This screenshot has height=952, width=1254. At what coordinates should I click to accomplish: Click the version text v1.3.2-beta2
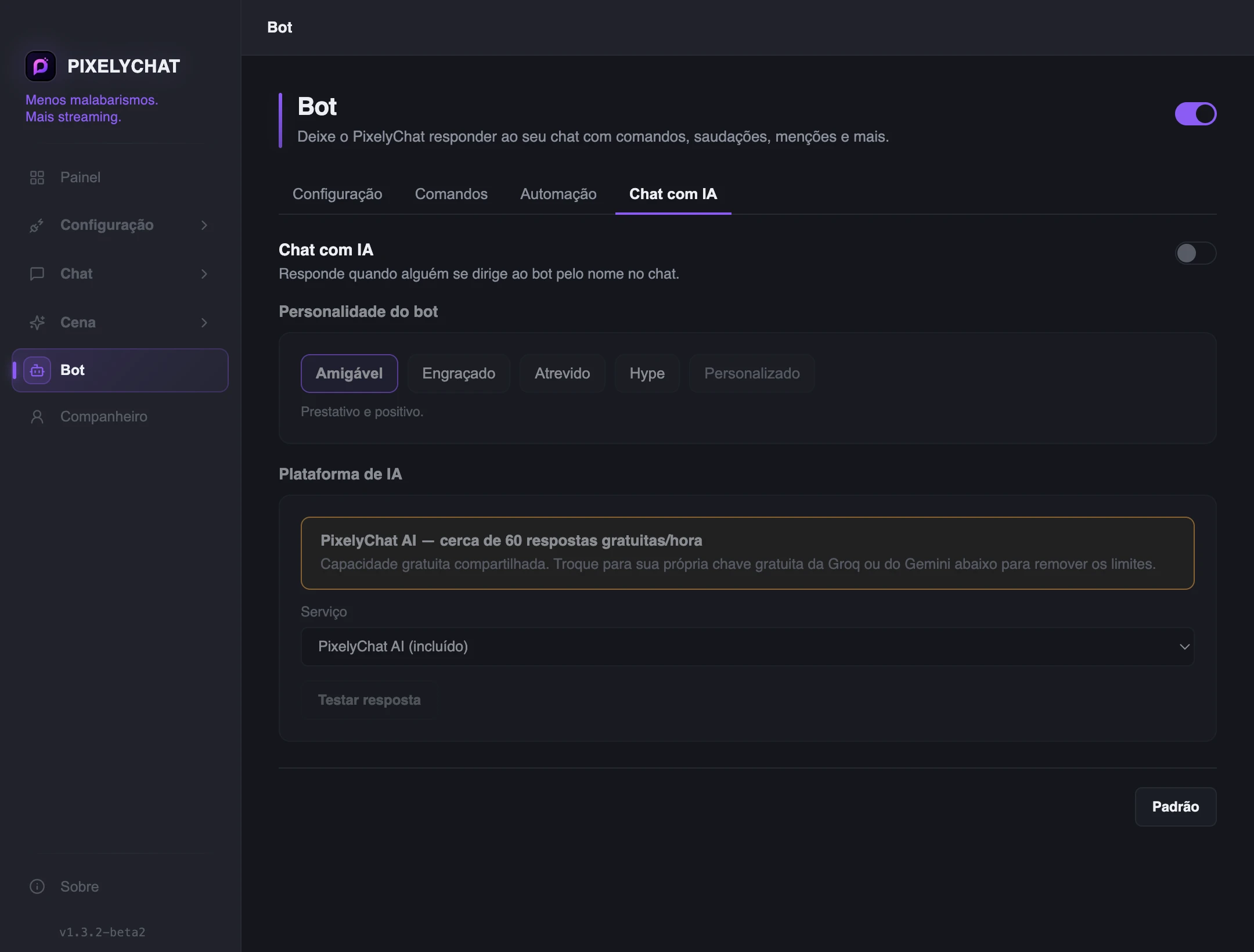[x=102, y=932]
